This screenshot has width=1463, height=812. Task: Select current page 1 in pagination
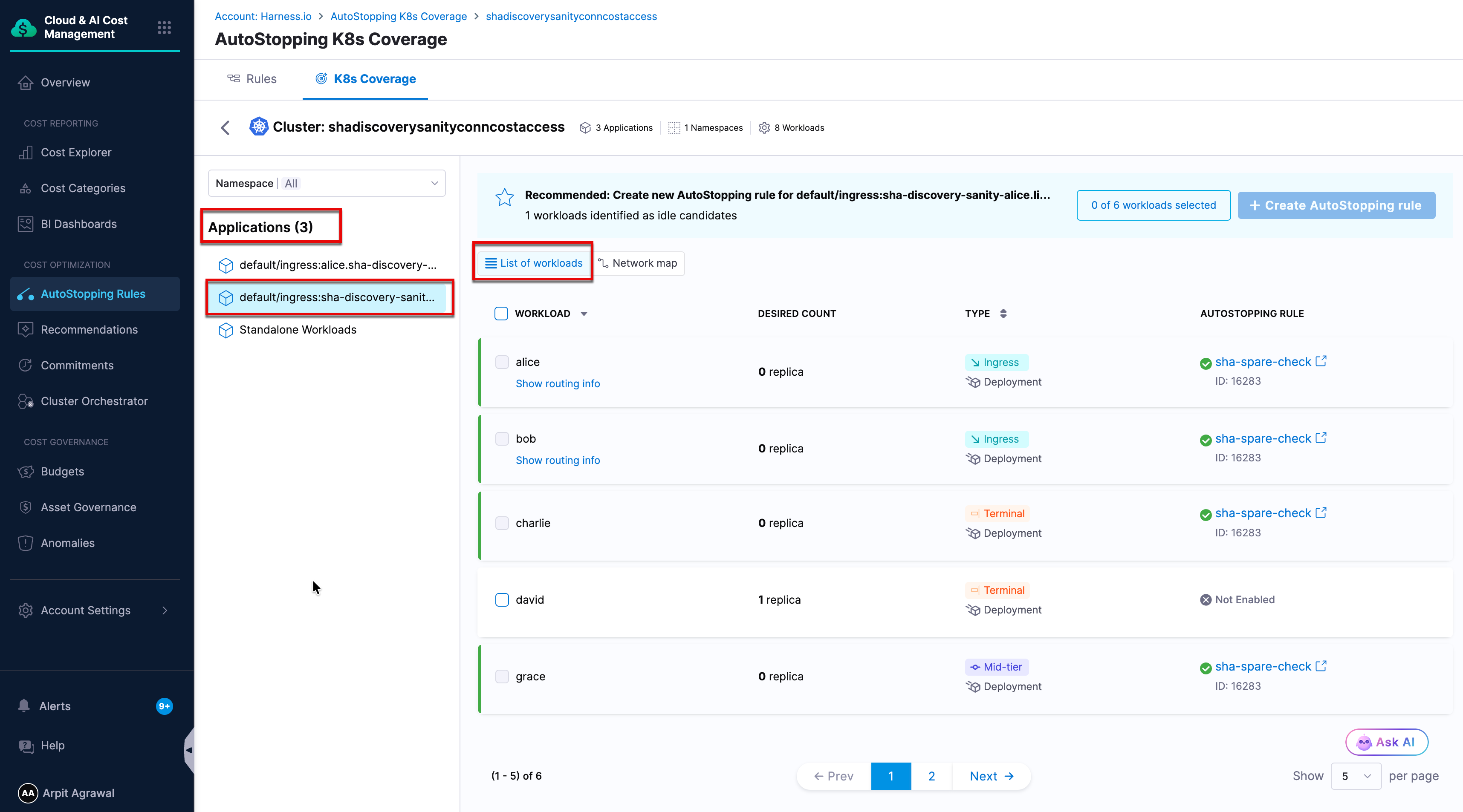pos(891,776)
